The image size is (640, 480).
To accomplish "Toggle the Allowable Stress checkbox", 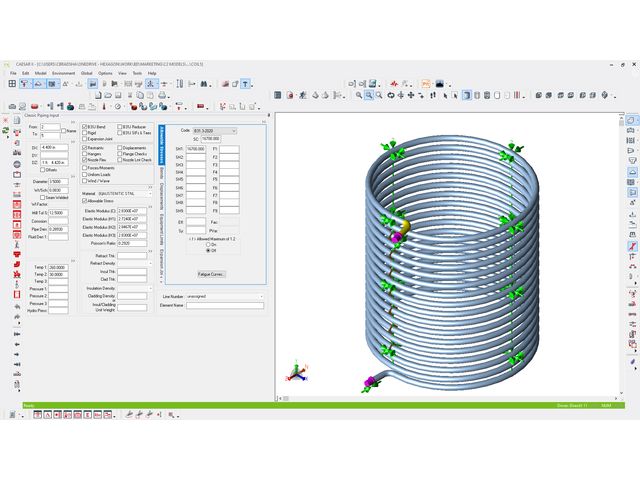I will 83,201.
